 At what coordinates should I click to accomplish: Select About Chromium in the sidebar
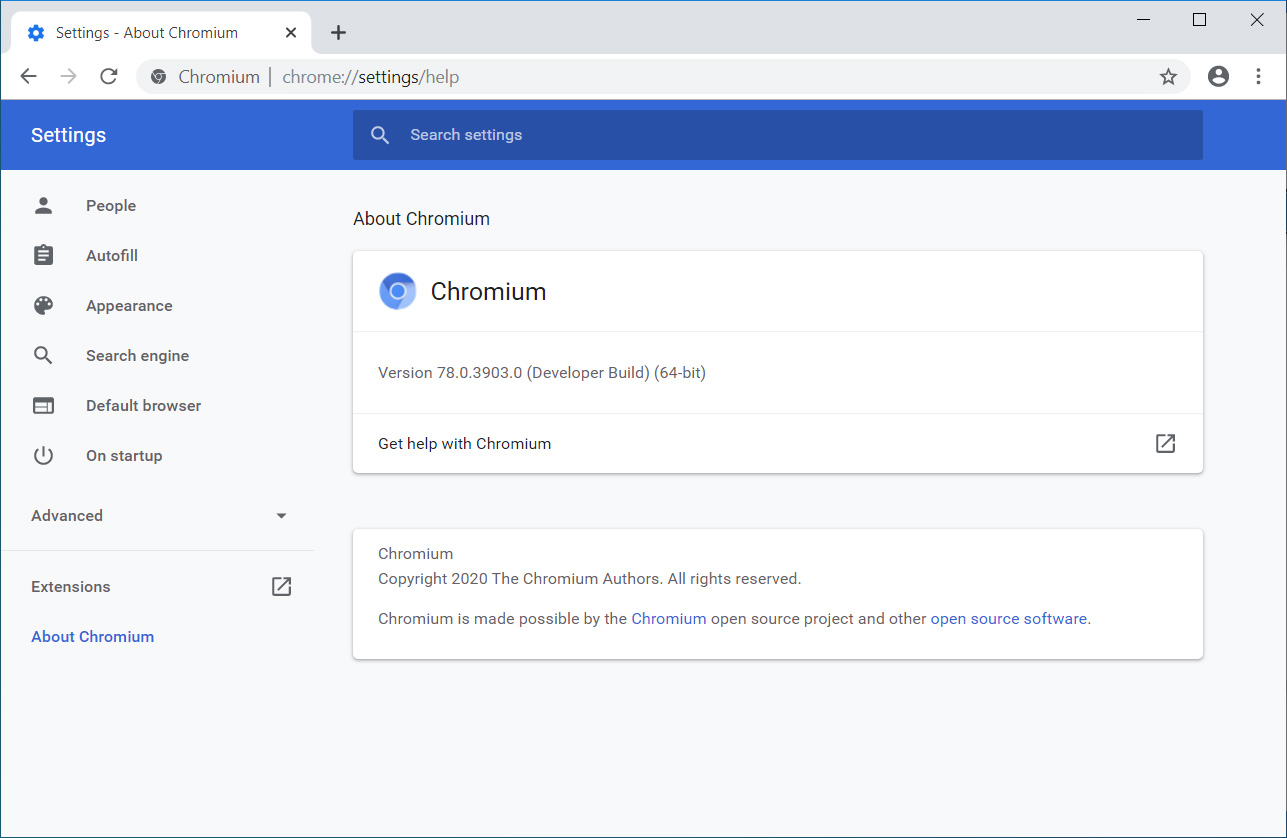point(92,636)
